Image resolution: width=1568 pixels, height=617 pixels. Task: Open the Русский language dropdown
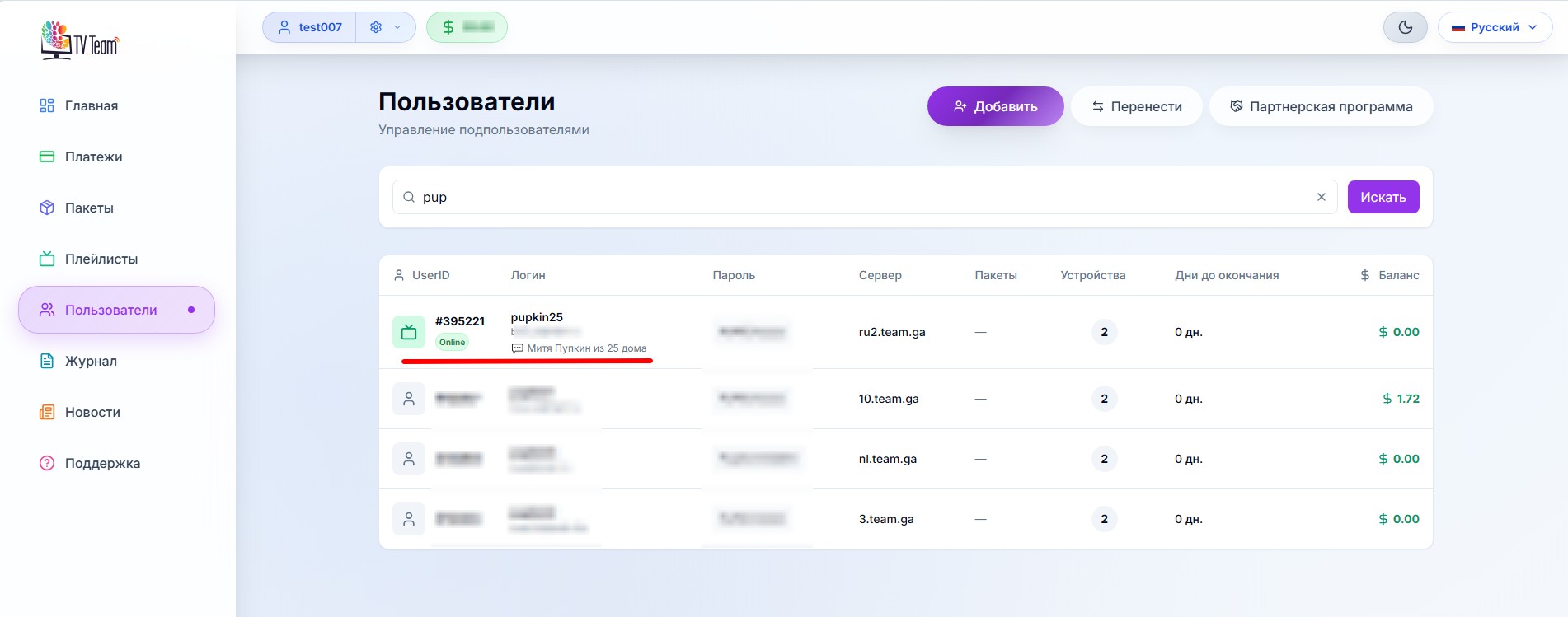(x=1494, y=27)
